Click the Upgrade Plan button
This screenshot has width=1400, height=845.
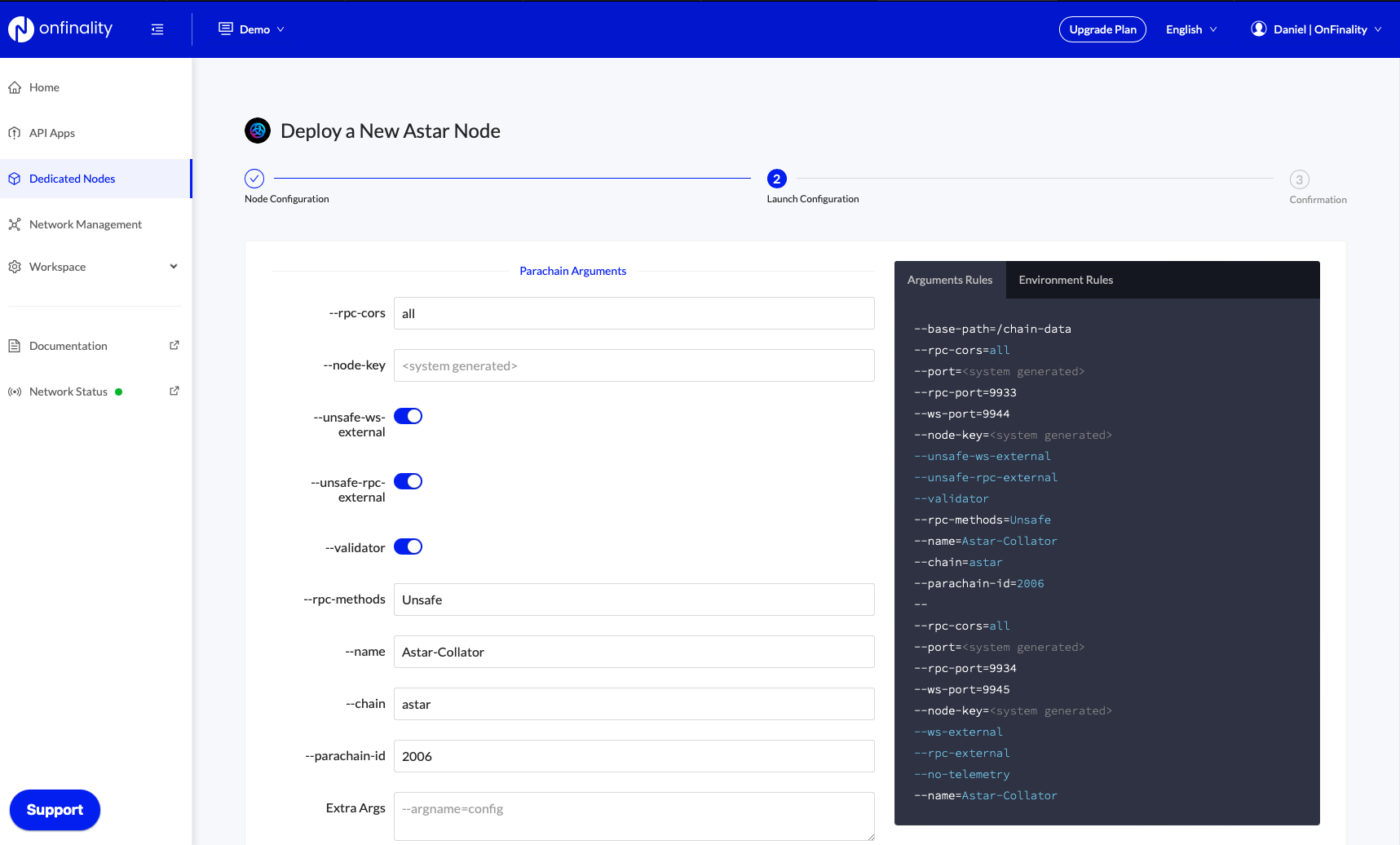tap(1102, 29)
